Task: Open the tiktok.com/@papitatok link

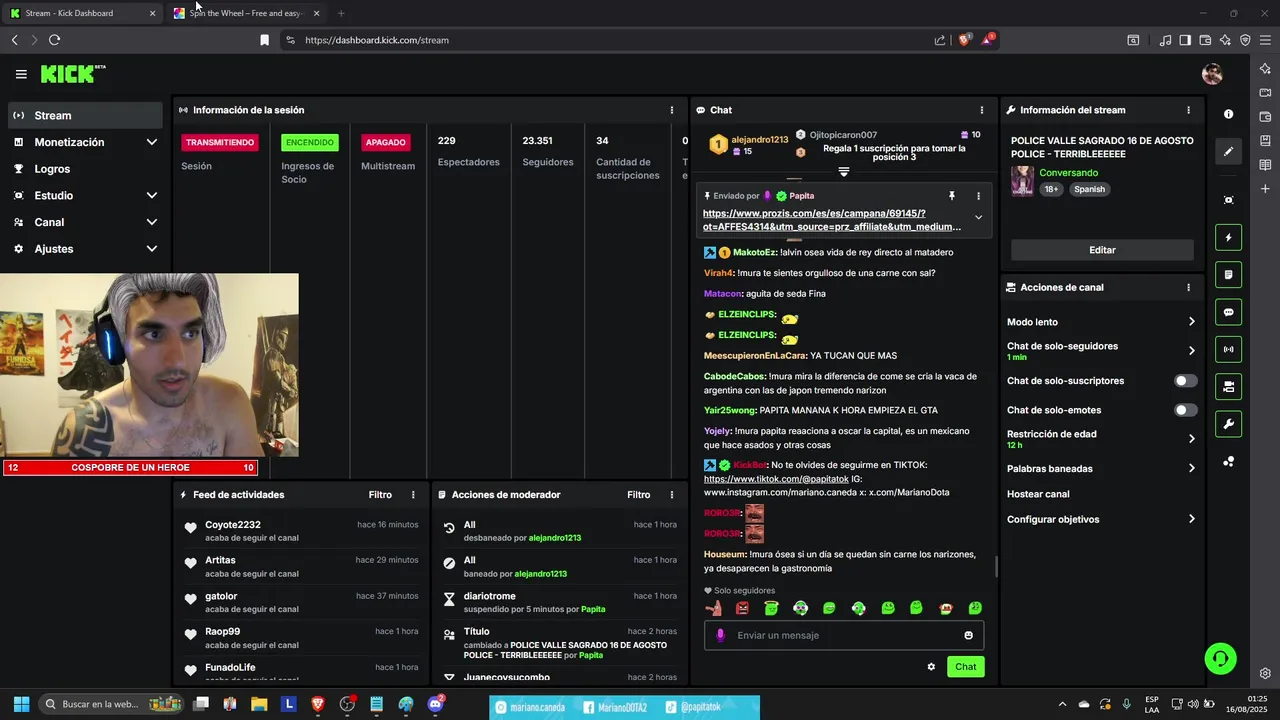Action: [x=776, y=479]
